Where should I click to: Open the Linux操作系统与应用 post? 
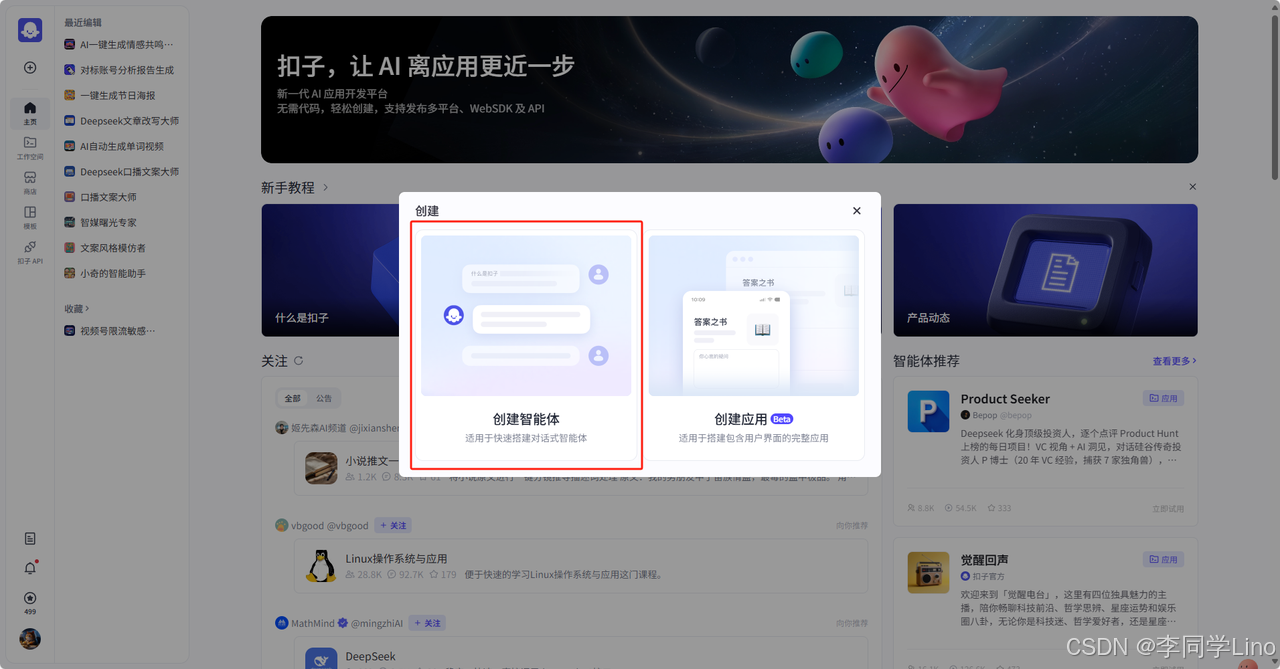[x=396, y=558]
